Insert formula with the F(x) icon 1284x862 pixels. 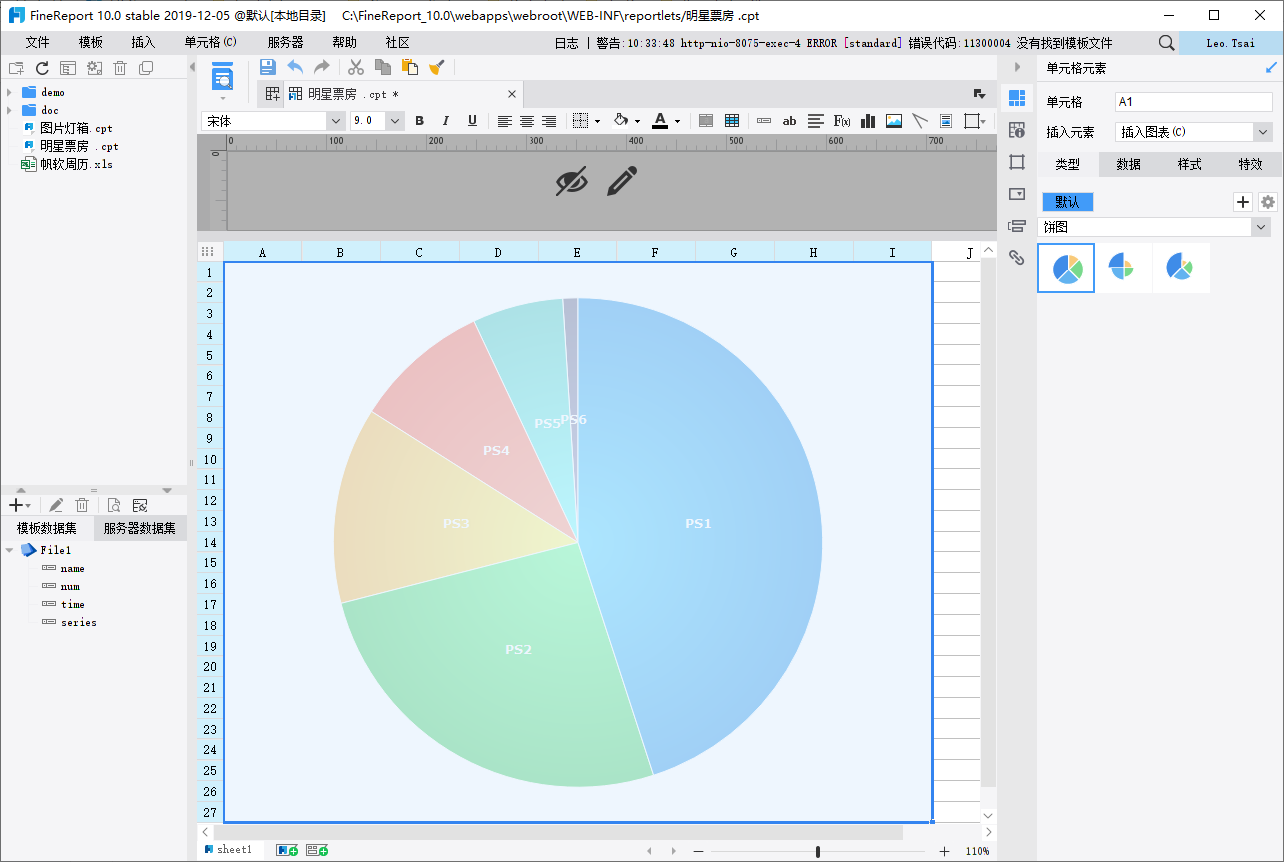842,121
